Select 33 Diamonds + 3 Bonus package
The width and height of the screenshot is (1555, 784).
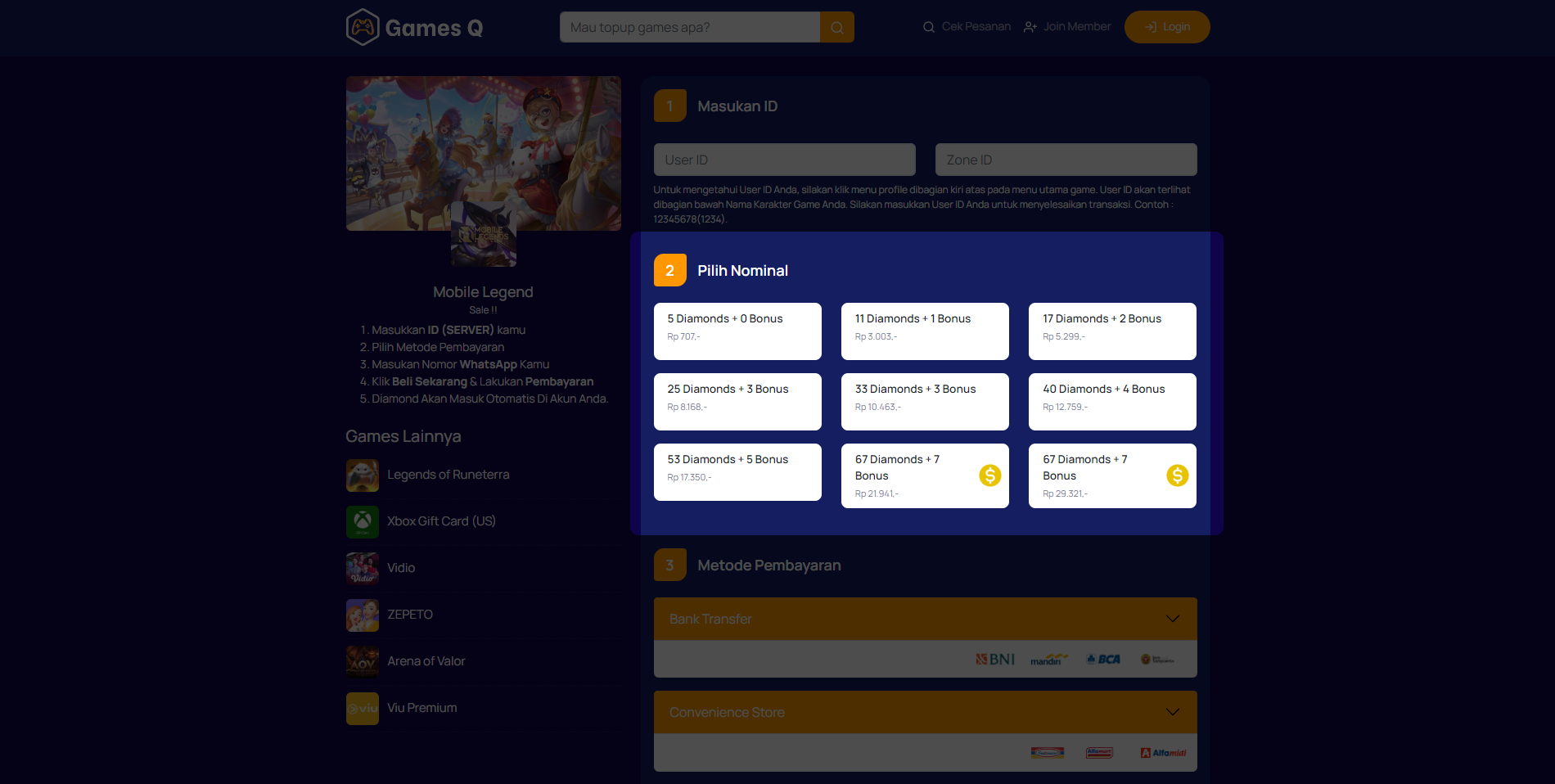[925, 402]
